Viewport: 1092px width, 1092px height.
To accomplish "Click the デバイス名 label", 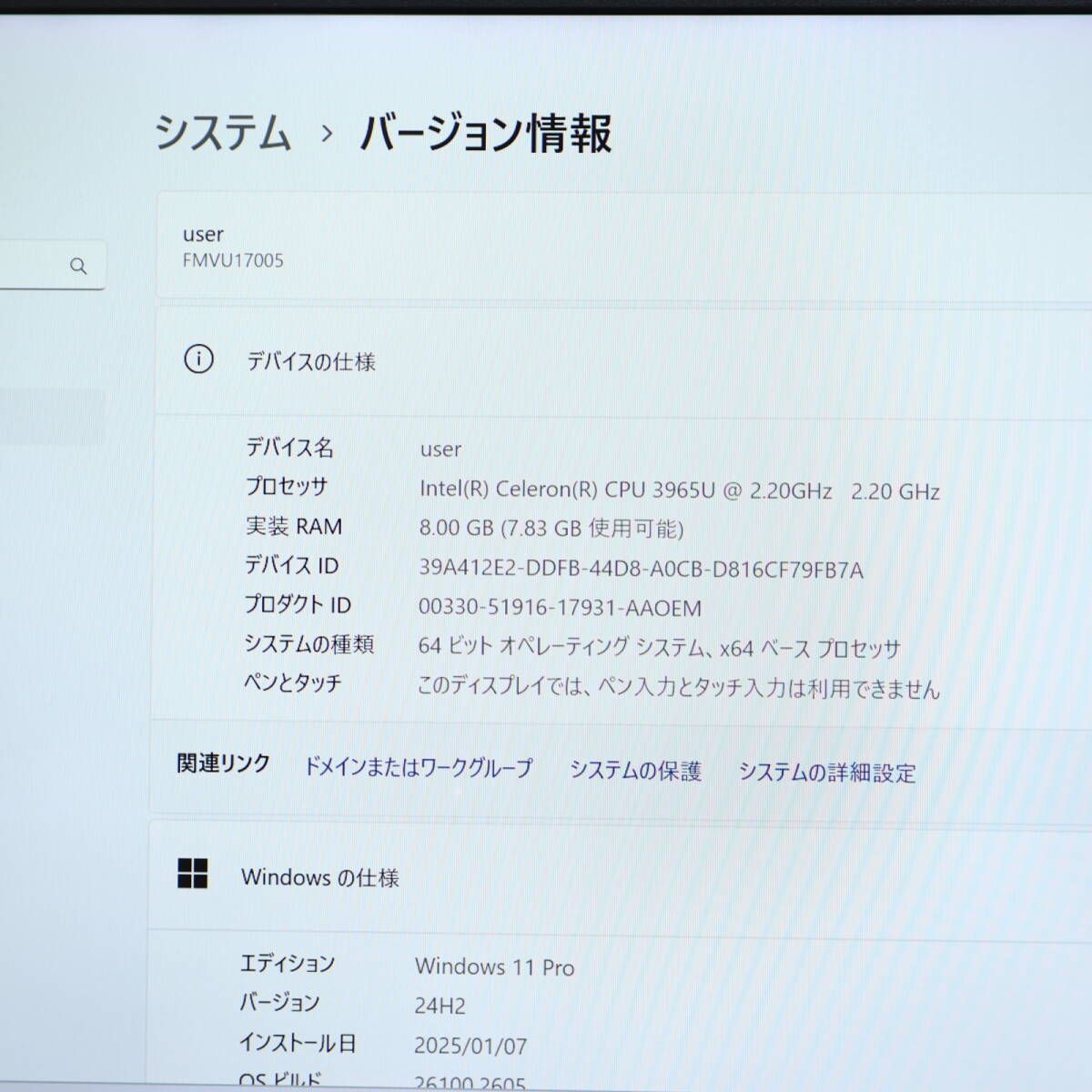I will 289,447.
